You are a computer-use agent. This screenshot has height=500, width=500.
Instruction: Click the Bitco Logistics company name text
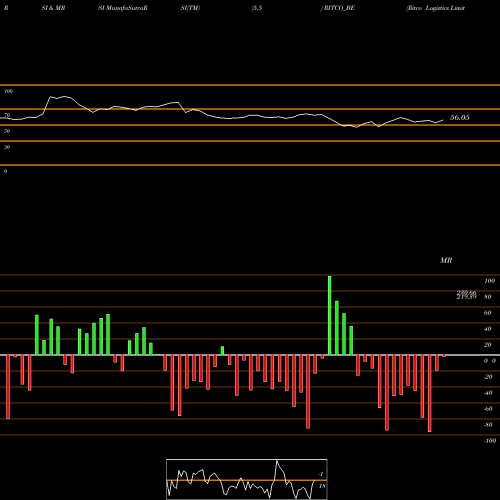coord(435,8)
